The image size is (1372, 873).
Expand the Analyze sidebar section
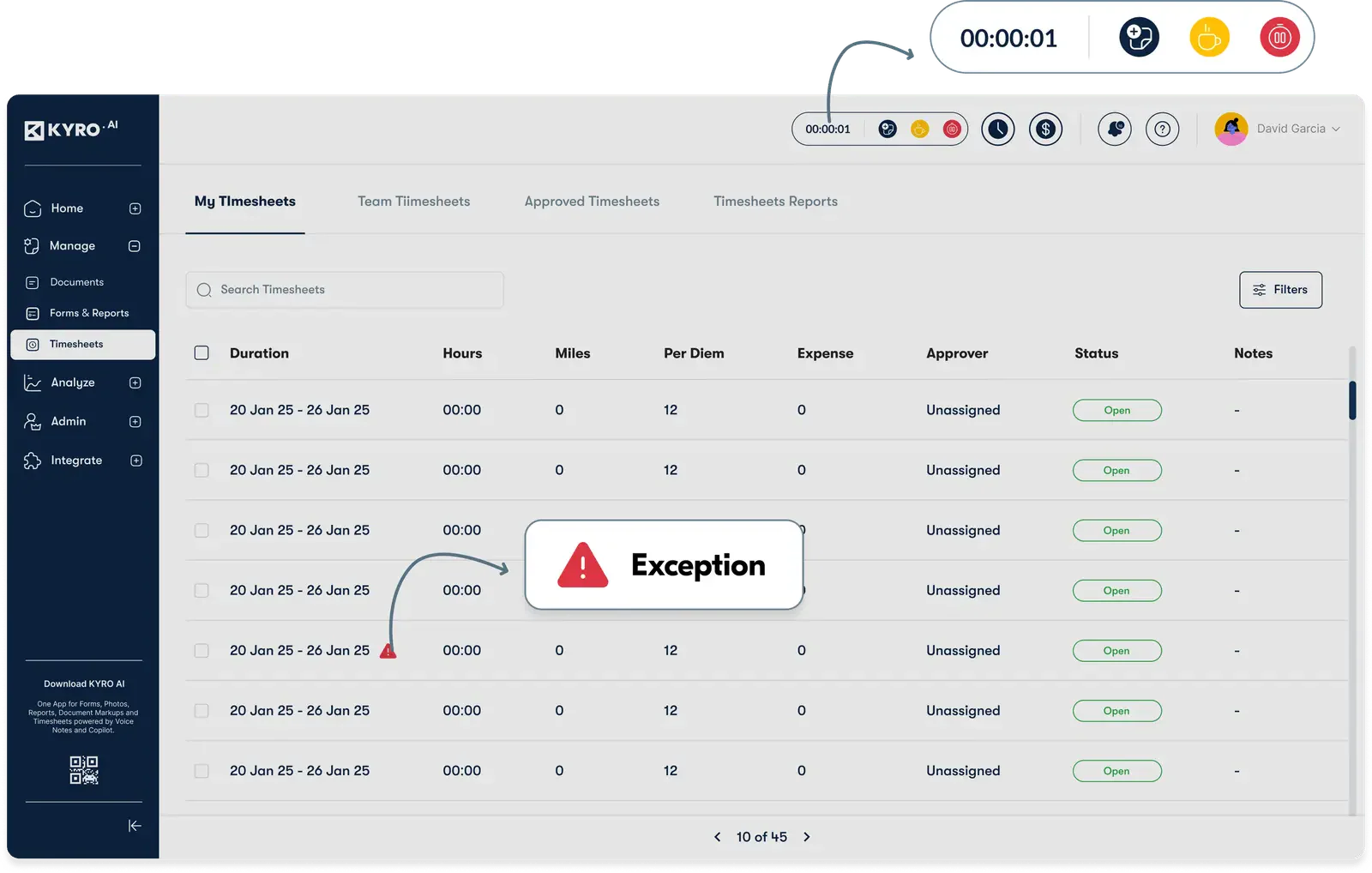coord(135,382)
